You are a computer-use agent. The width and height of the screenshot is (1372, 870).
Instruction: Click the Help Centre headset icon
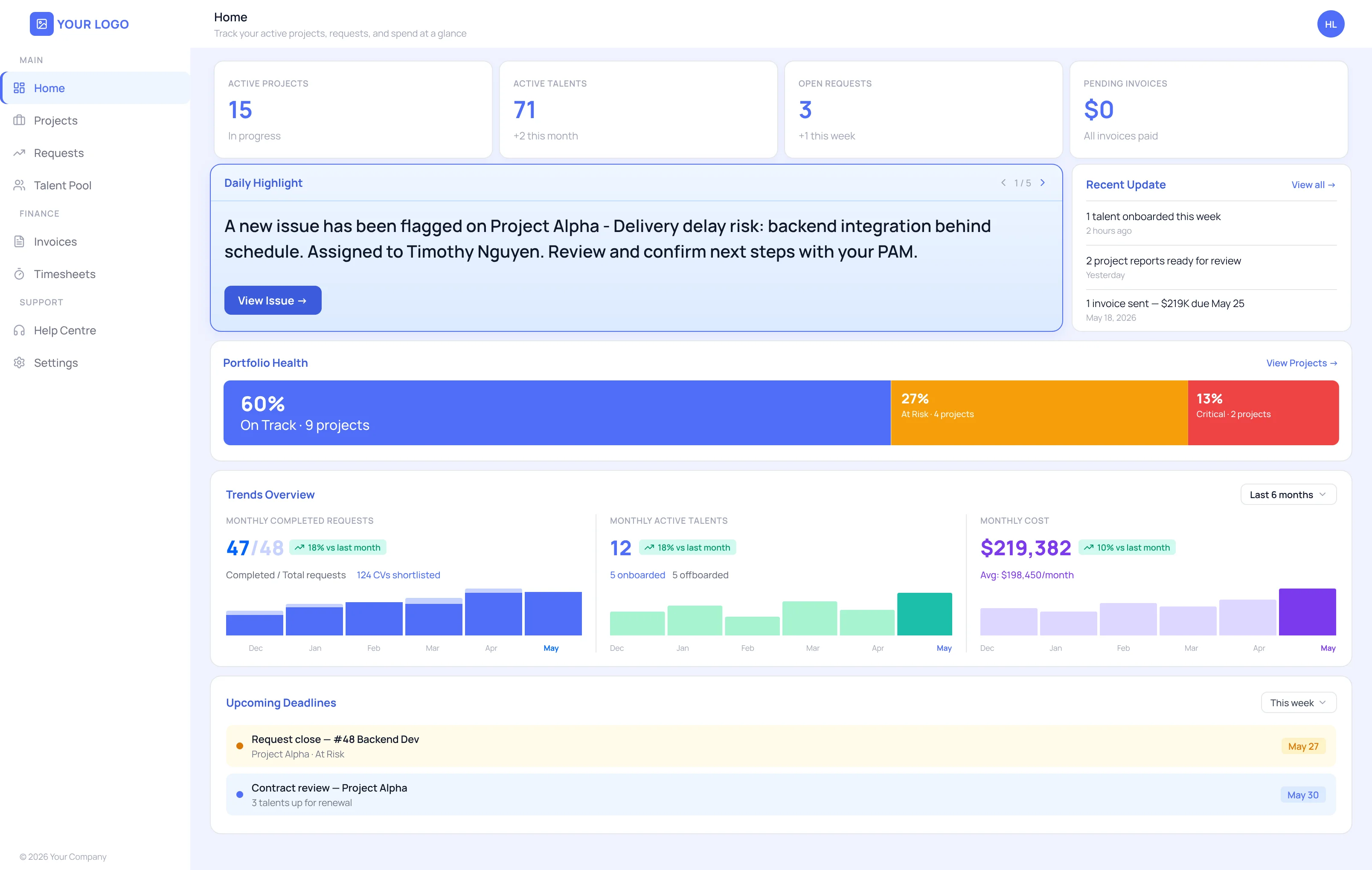19,331
